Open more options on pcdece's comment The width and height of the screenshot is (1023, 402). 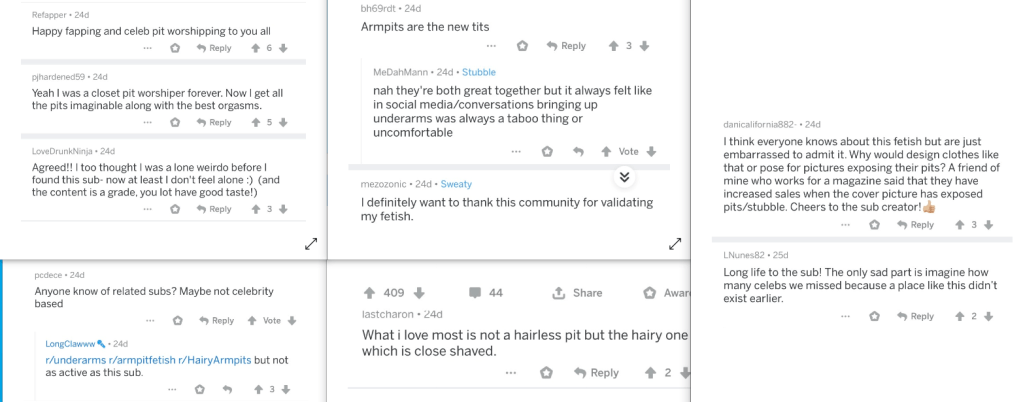point(149,321)
